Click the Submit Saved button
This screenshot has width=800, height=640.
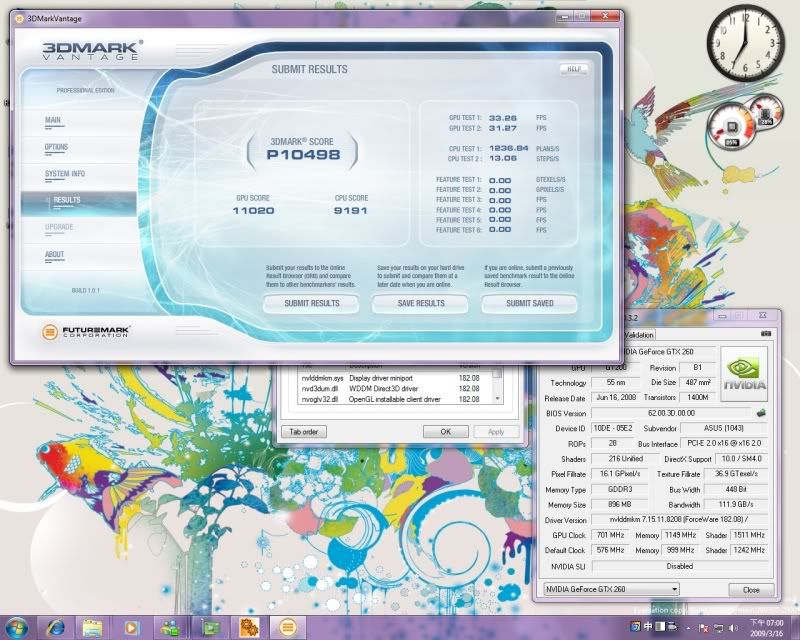[x=530, y=304]
